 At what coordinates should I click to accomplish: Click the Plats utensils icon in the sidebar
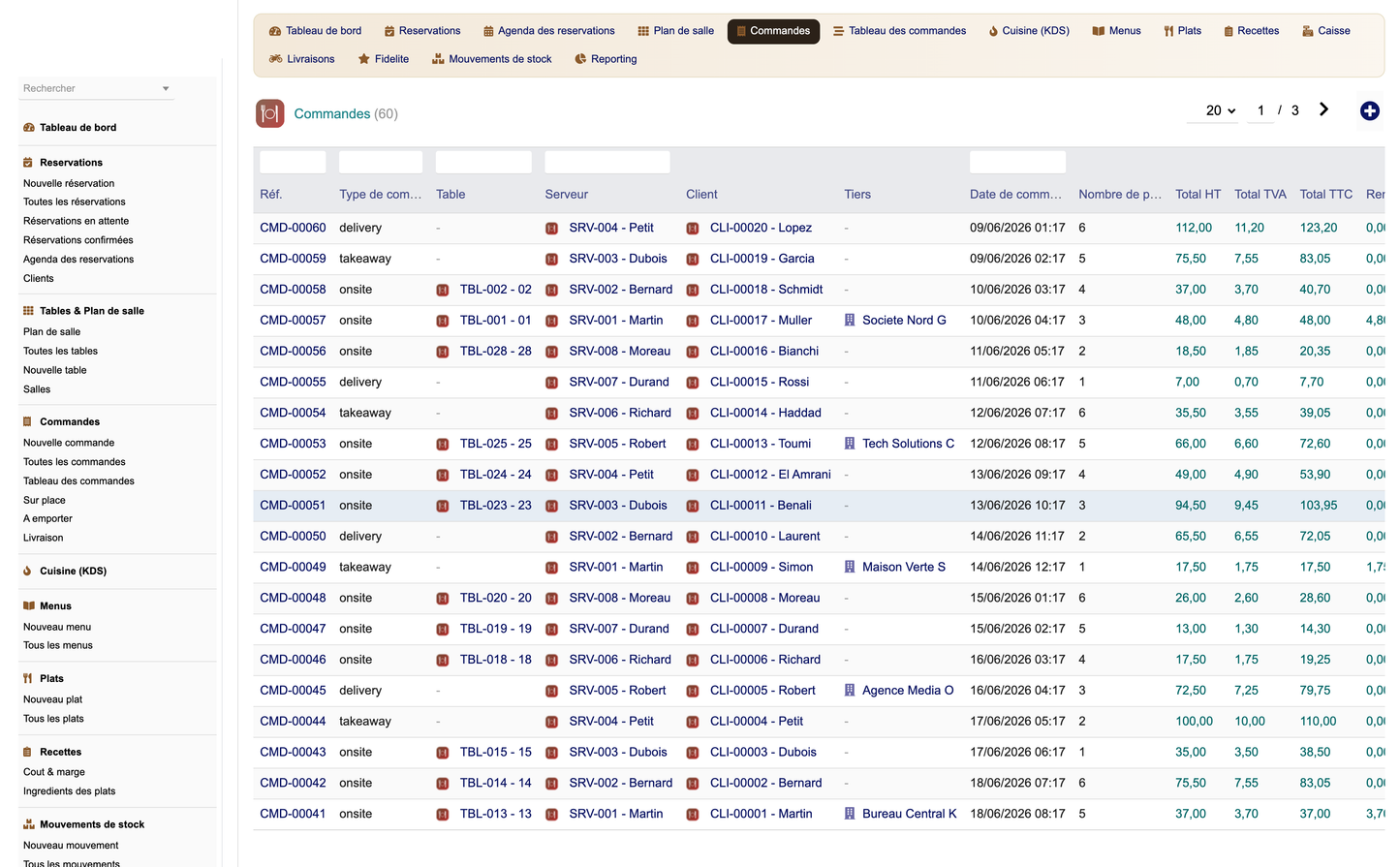(28, 679)
